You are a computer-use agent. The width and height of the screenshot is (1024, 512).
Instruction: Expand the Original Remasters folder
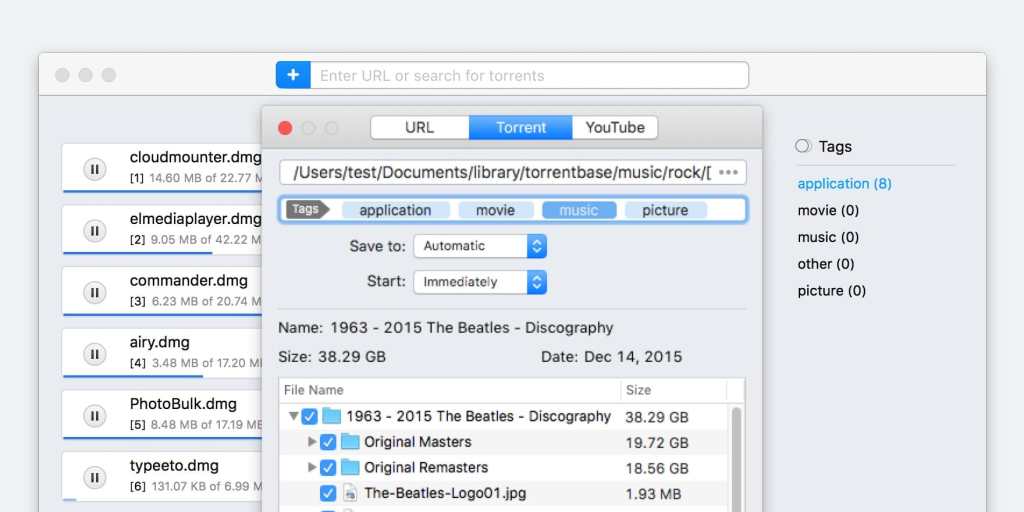click(x=312, y=467)
